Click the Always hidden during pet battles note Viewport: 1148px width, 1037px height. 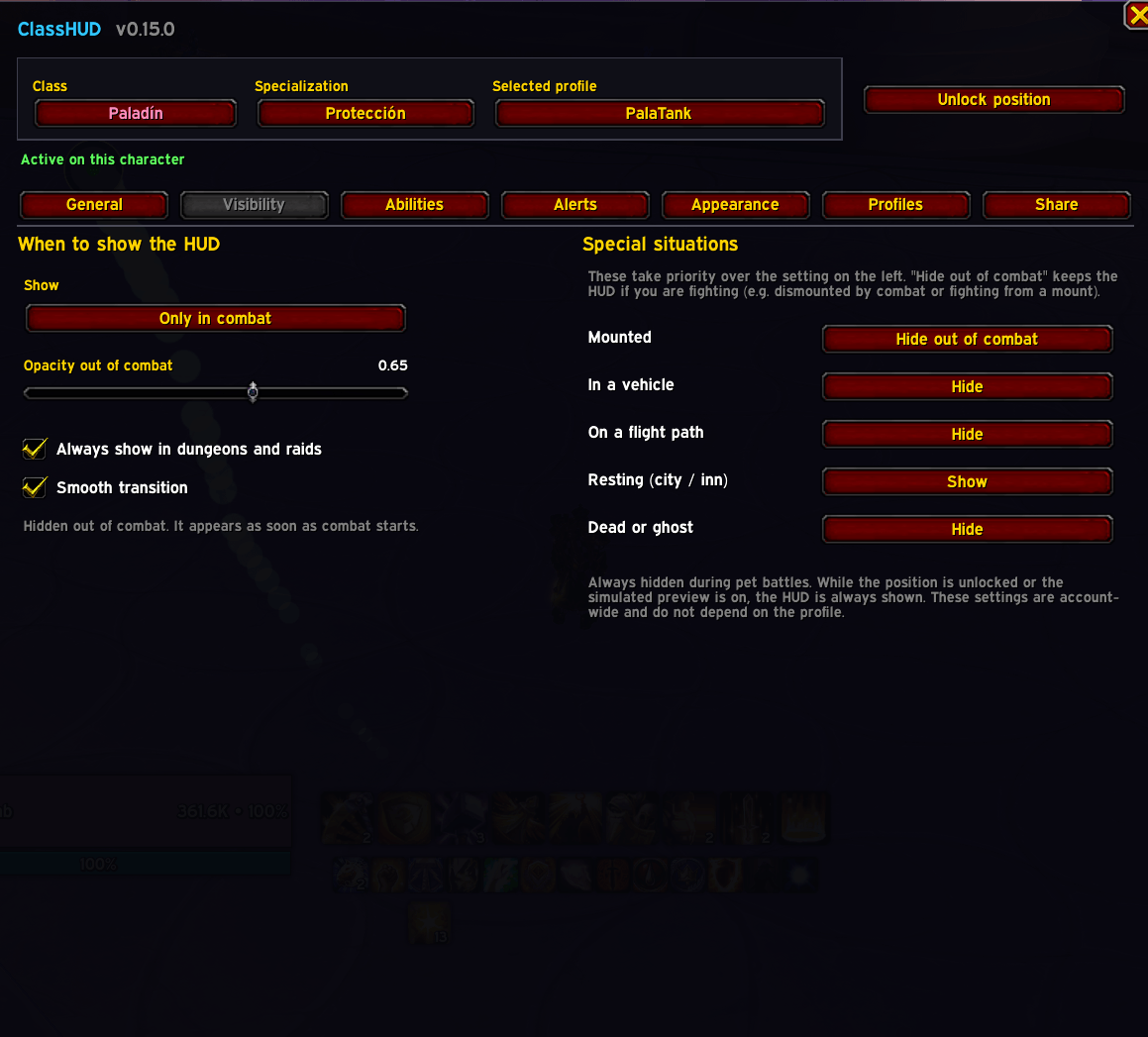point(854,597)
